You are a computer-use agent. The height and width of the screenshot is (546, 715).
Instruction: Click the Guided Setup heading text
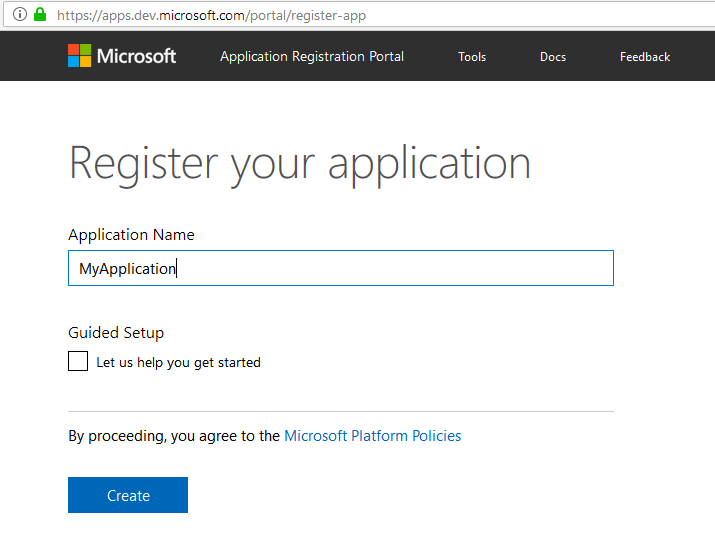[116, 333]
